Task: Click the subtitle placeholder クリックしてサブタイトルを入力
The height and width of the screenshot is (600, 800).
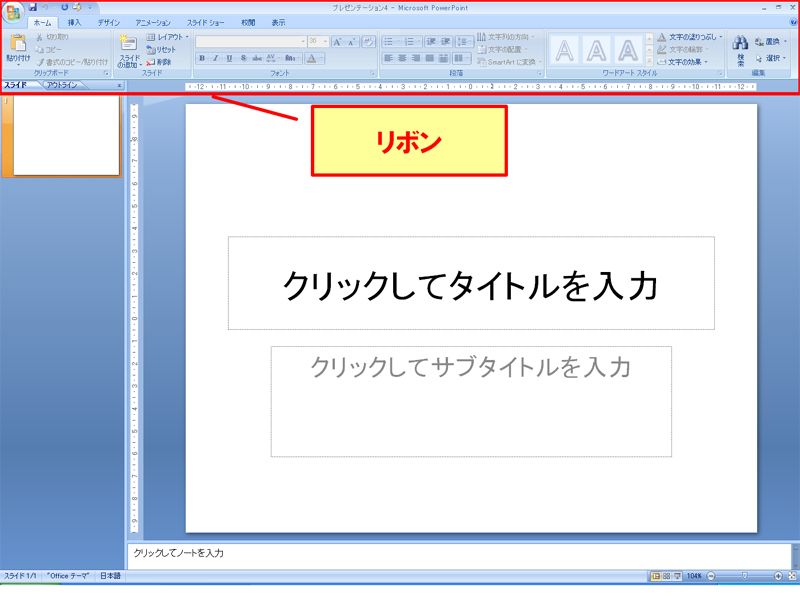Action: (x=471, y=402)
